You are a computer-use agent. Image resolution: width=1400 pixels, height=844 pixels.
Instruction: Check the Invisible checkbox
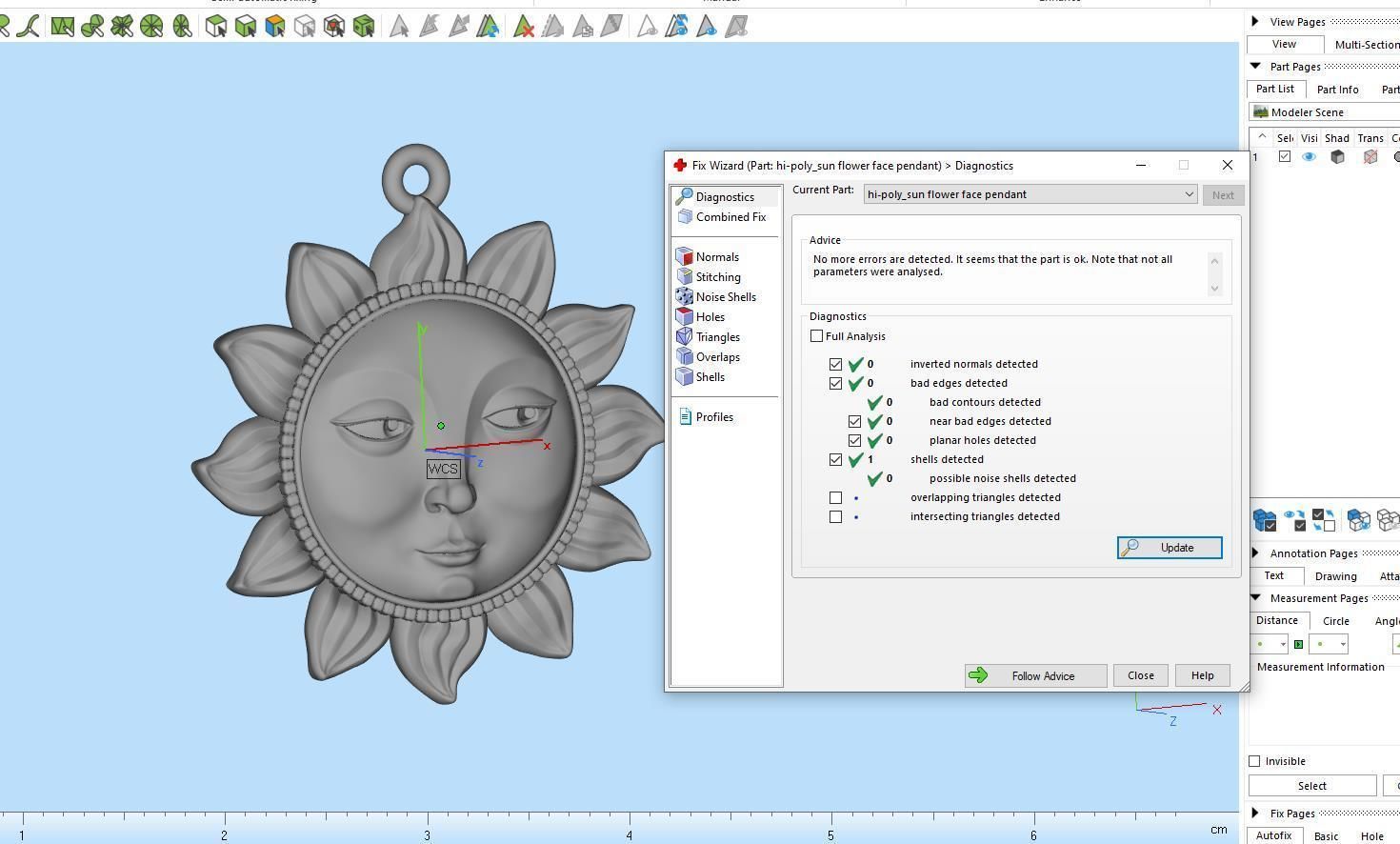pyautogui.click(x=1255, y=761)
